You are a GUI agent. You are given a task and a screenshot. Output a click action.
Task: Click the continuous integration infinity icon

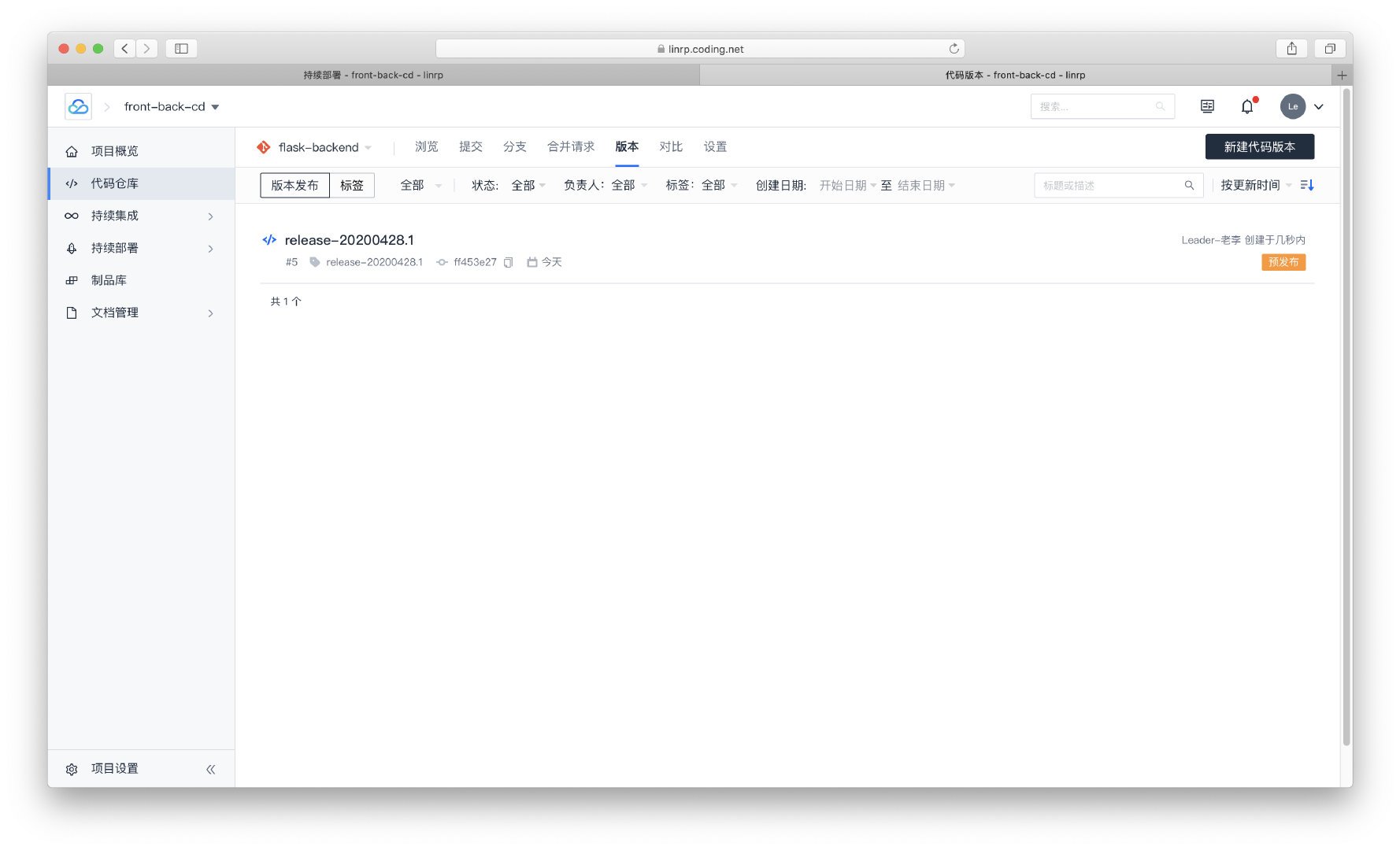click(72, 216)
